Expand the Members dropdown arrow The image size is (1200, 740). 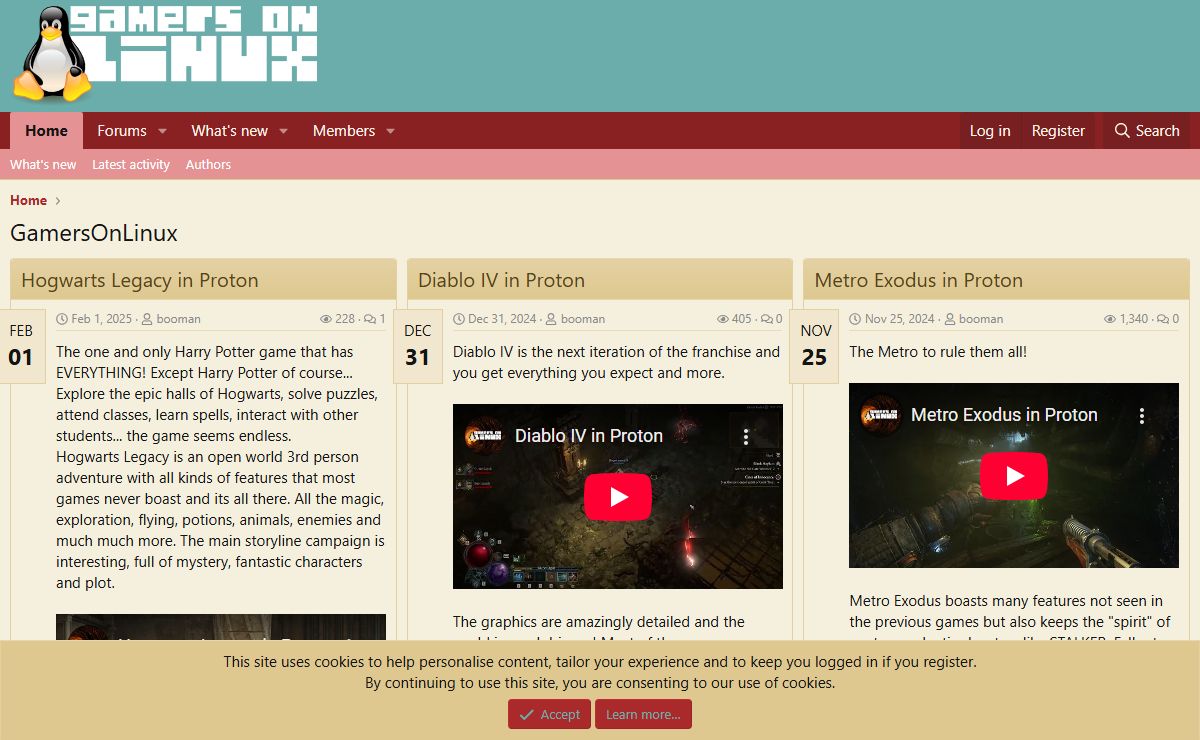[x=390, y=131]
